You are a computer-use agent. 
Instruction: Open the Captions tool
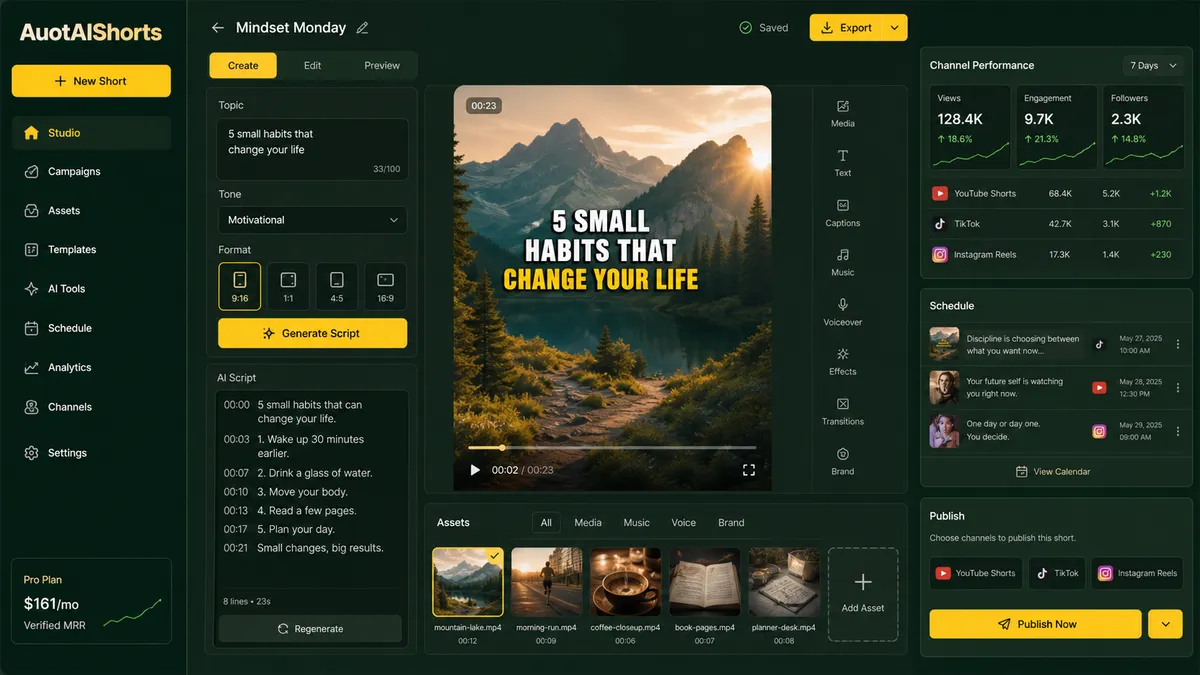pyautogui.click(x=843, y=212)
